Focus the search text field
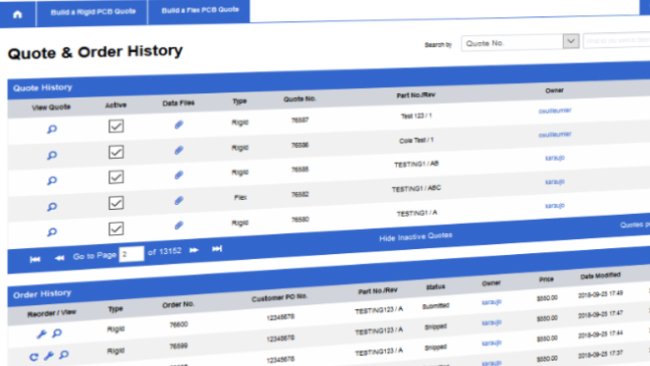The image size is (650, 366). (616, 41)
